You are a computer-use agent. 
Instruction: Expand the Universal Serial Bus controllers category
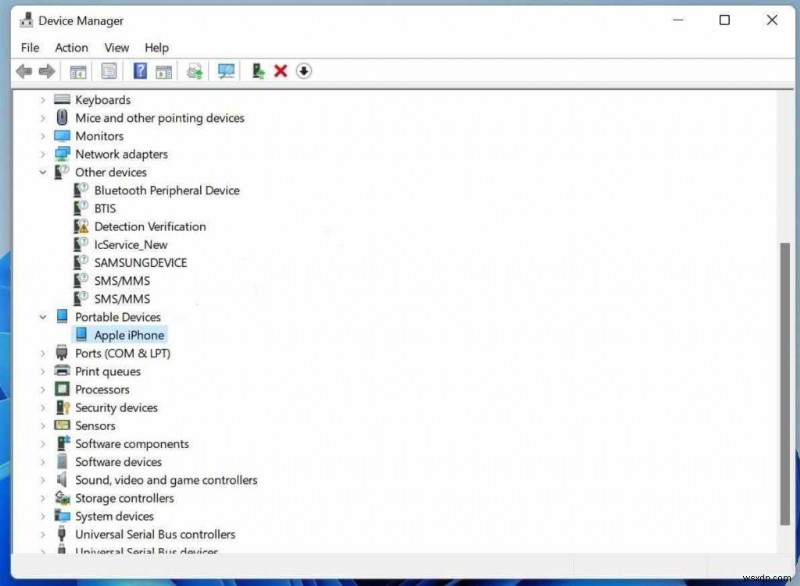(x=41, y=534)
